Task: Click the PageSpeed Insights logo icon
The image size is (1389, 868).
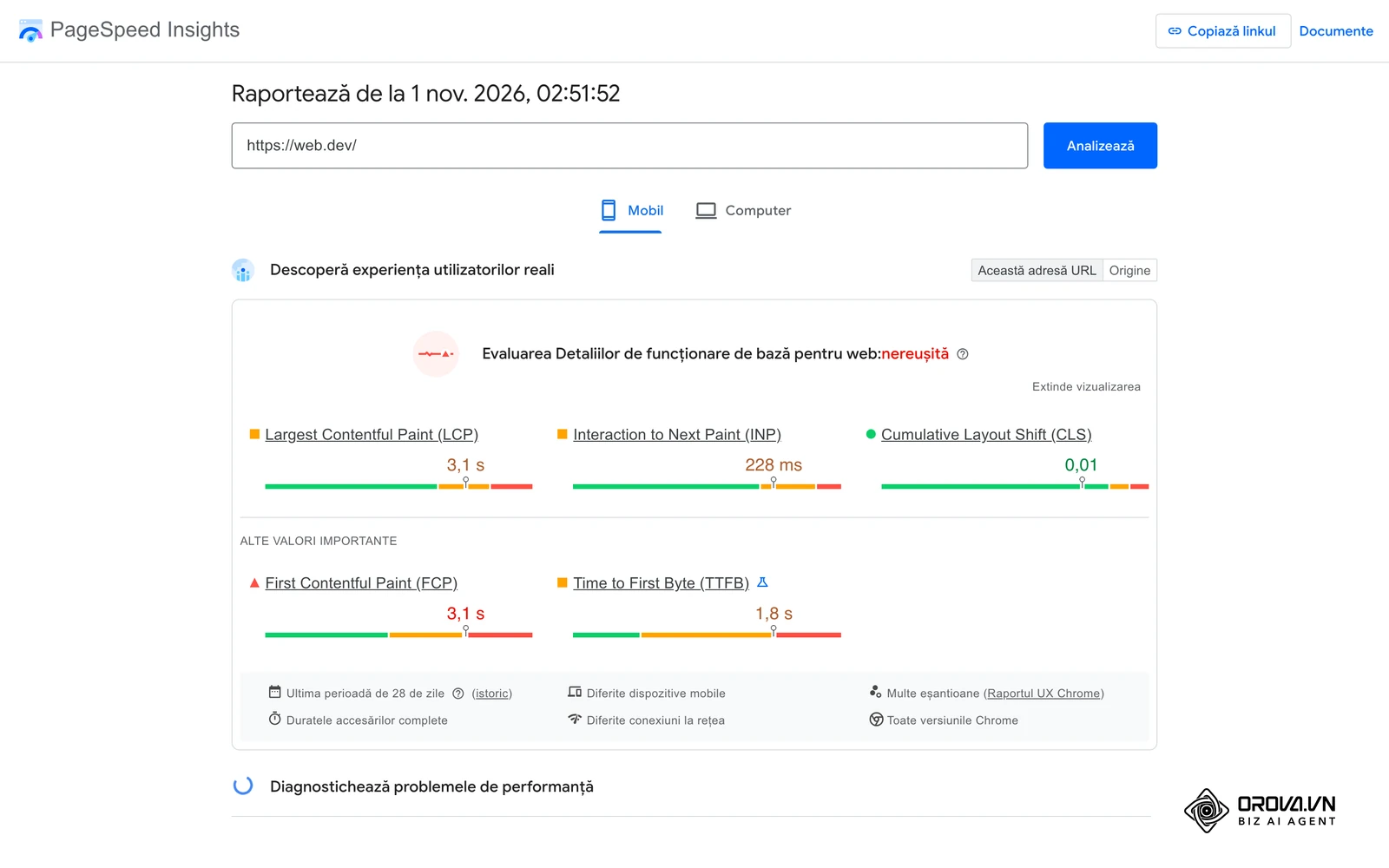Action: (x=30, y=30)
